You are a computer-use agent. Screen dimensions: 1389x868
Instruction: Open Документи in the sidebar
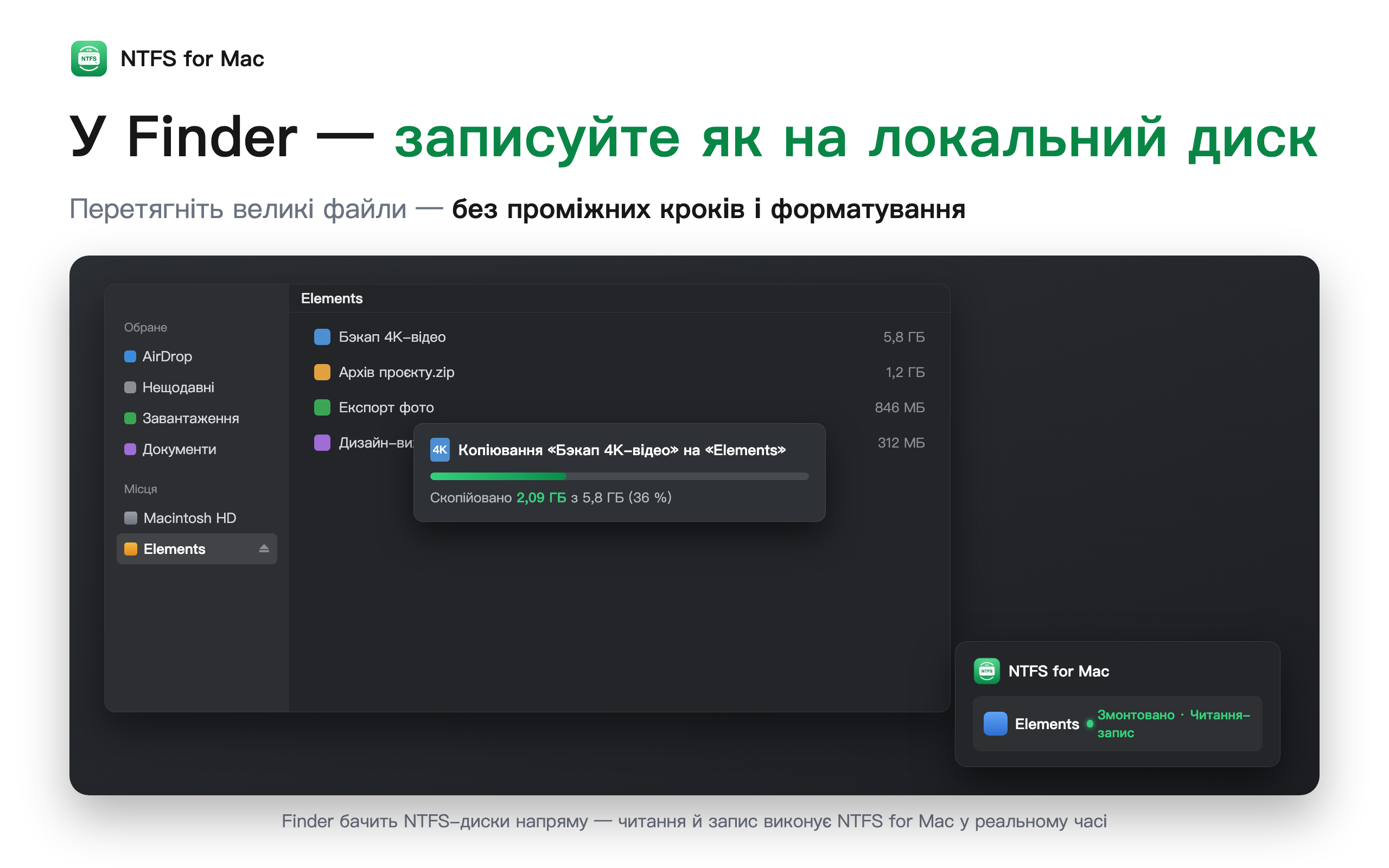click(x=196, y=450)
